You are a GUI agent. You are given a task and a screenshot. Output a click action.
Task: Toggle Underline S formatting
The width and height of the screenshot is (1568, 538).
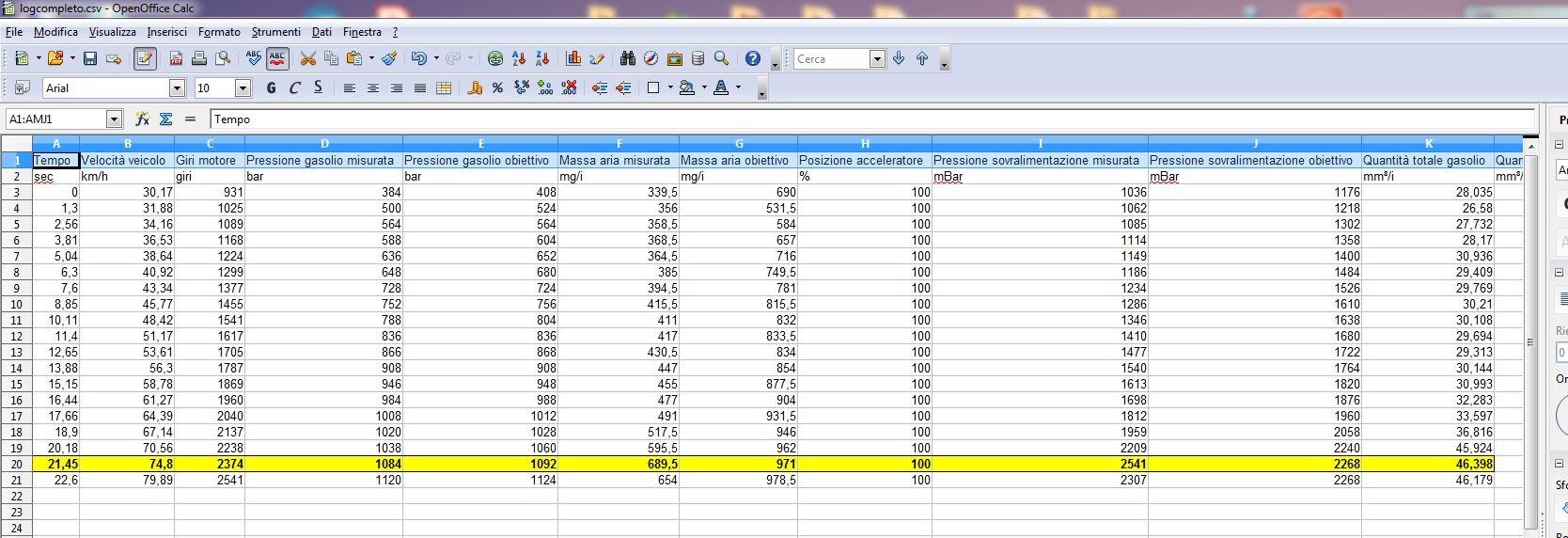318,87
